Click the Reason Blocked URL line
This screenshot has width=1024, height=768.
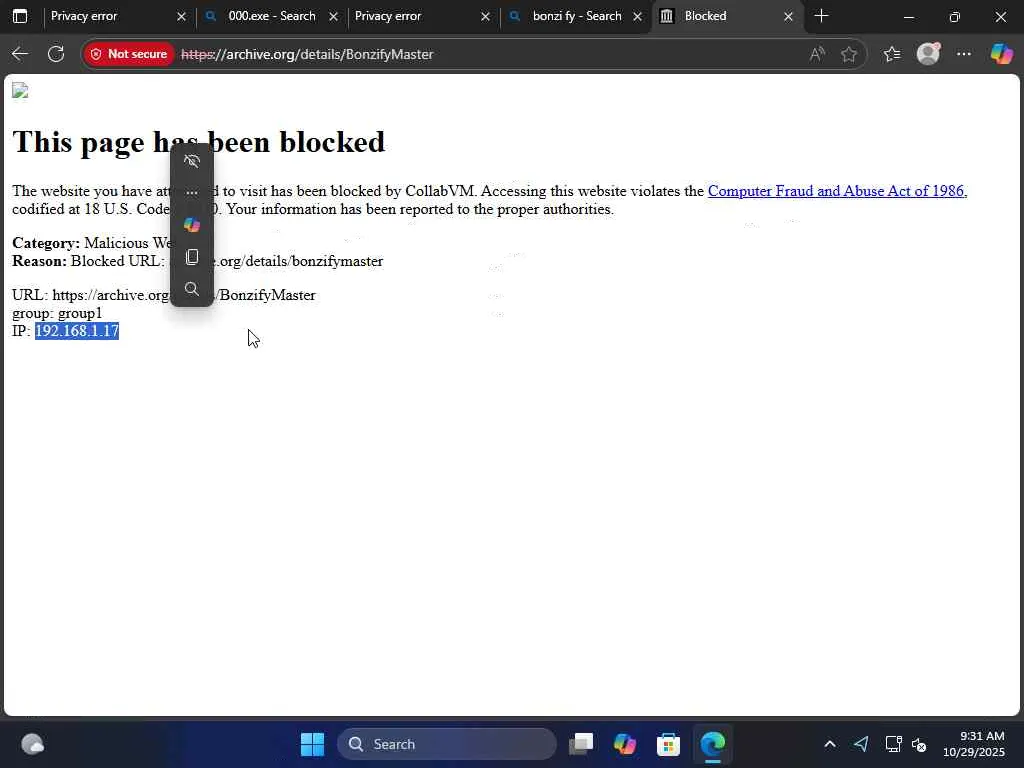click(x=197, y=261)
